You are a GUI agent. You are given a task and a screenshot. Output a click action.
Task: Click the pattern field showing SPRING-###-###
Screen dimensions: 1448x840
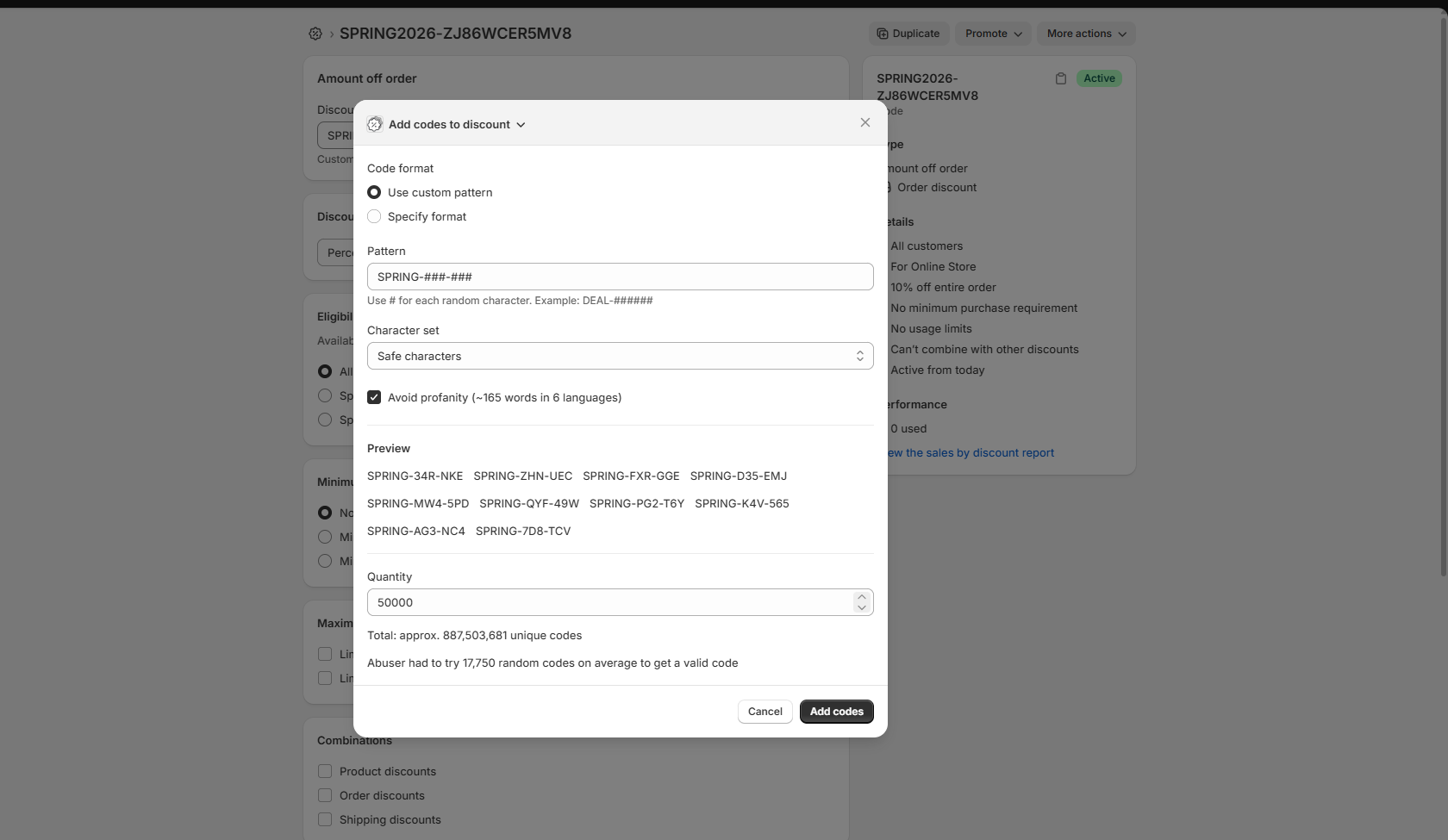coord(619,277)
